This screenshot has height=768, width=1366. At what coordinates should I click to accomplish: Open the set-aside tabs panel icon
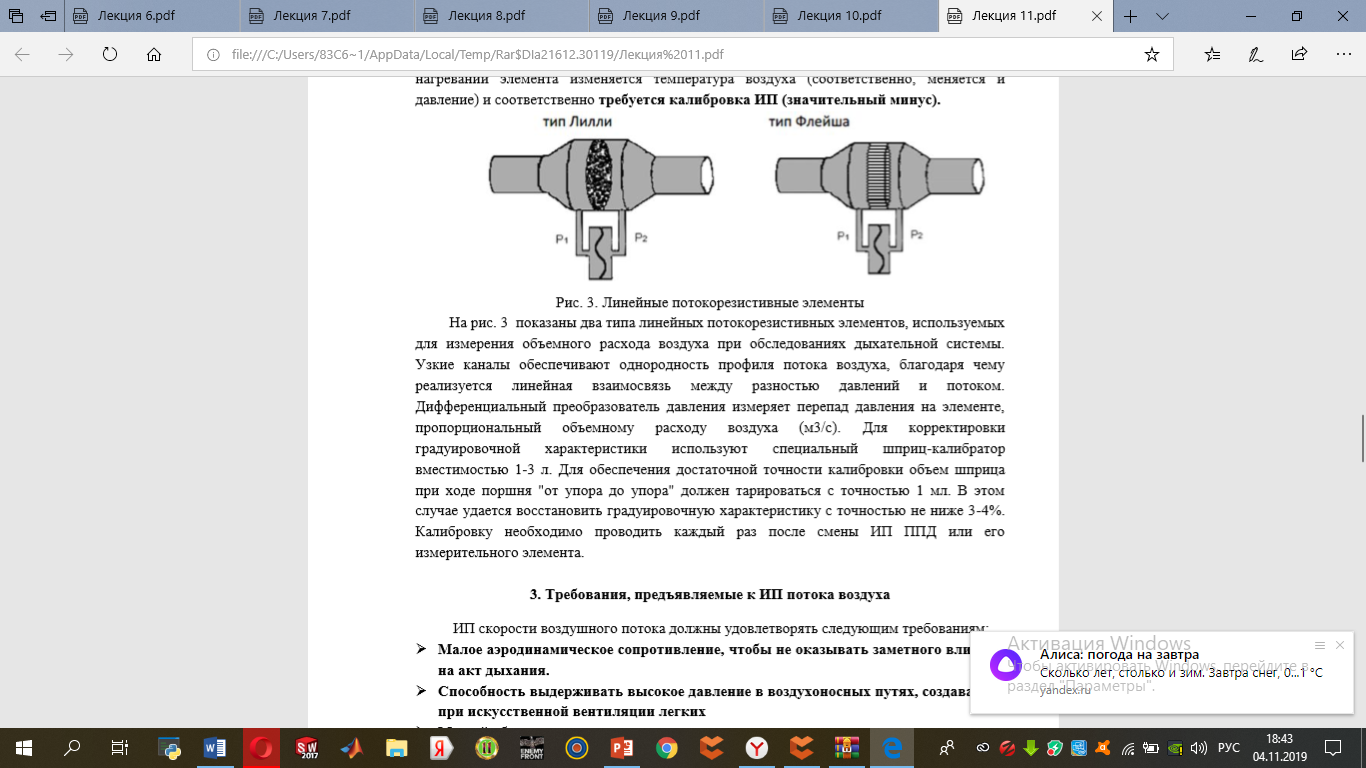(x=15, y=16)
